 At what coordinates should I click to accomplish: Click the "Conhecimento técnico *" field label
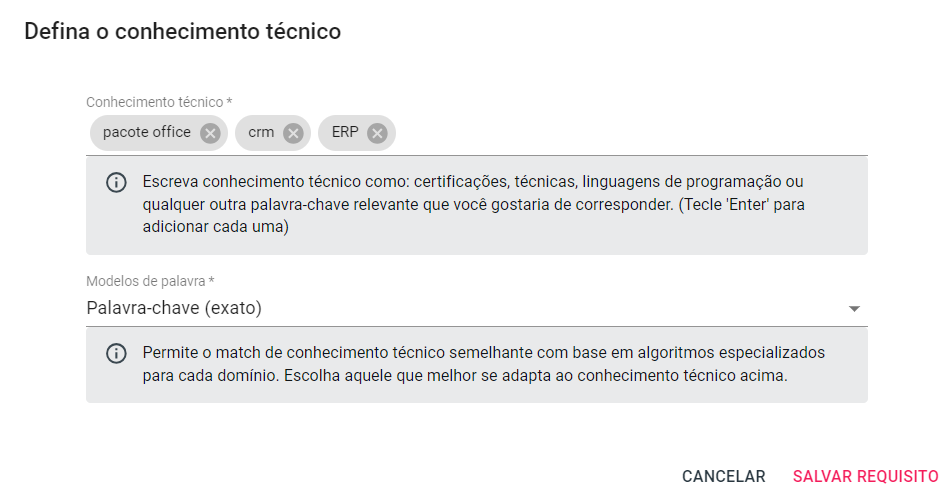point(159,102)
